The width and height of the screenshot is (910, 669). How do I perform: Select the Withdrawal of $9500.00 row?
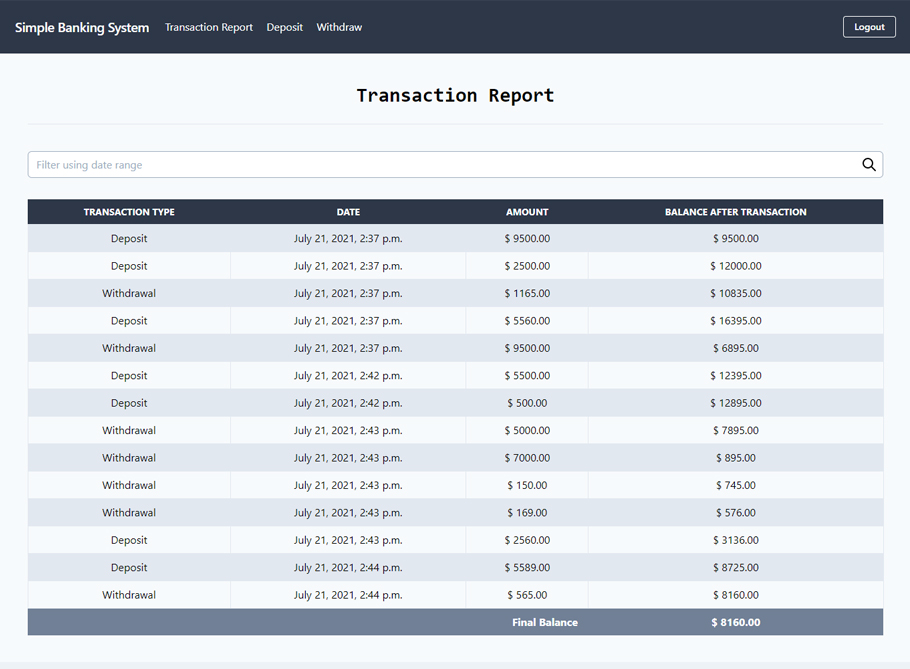[x=455, y=347]
